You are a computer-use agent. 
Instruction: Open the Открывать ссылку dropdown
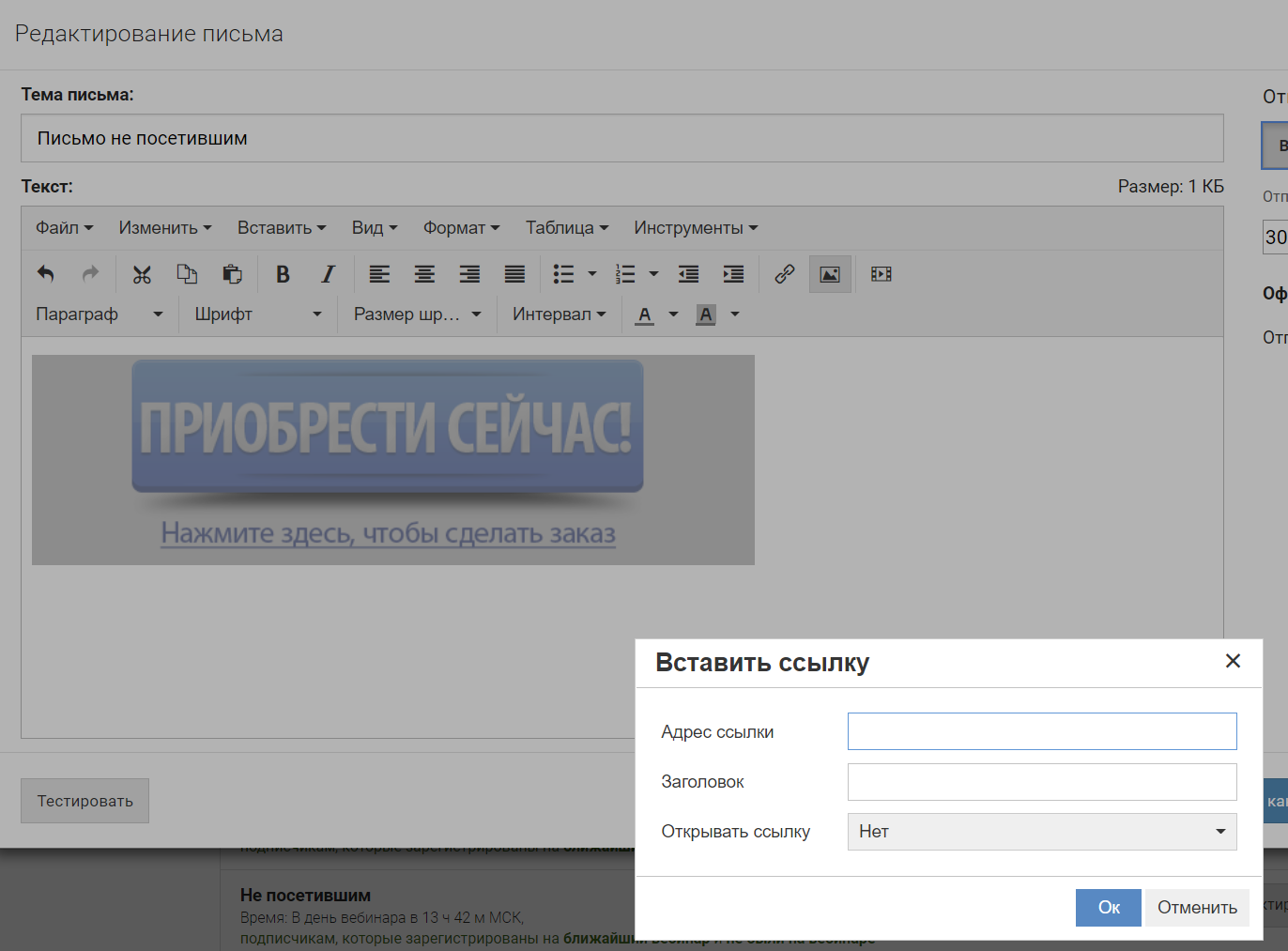point(1041,832)
